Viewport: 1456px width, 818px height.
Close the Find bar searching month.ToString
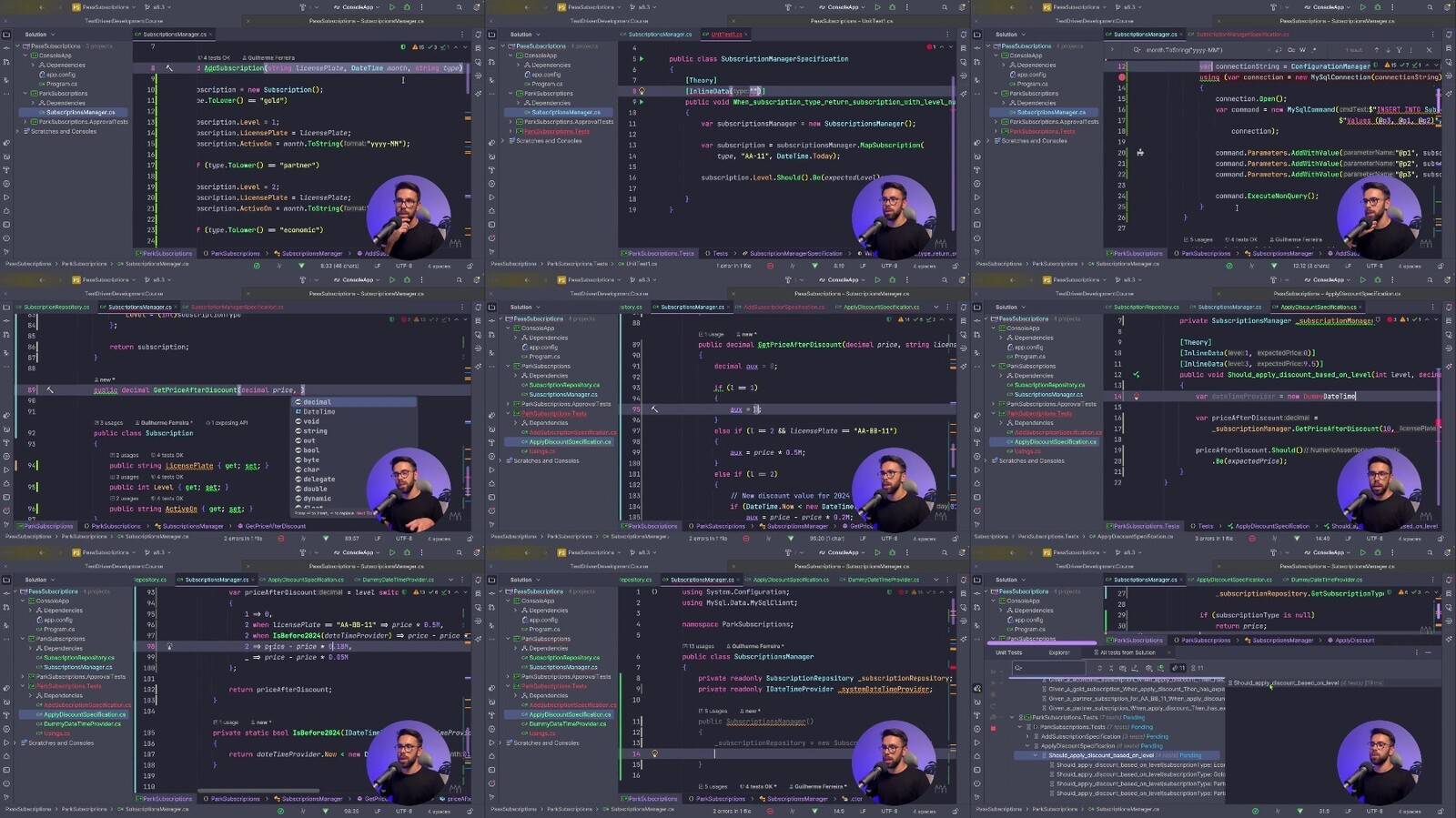coord(1429,50)
